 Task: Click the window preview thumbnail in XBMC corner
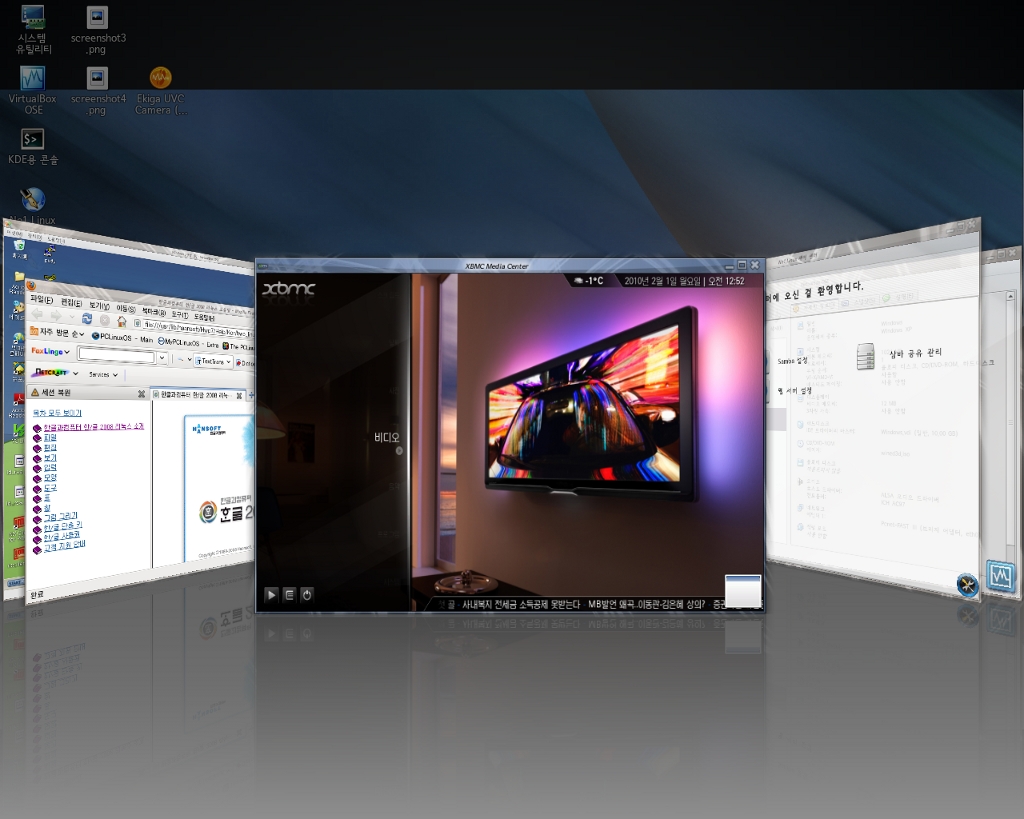[x=743, y=591]
